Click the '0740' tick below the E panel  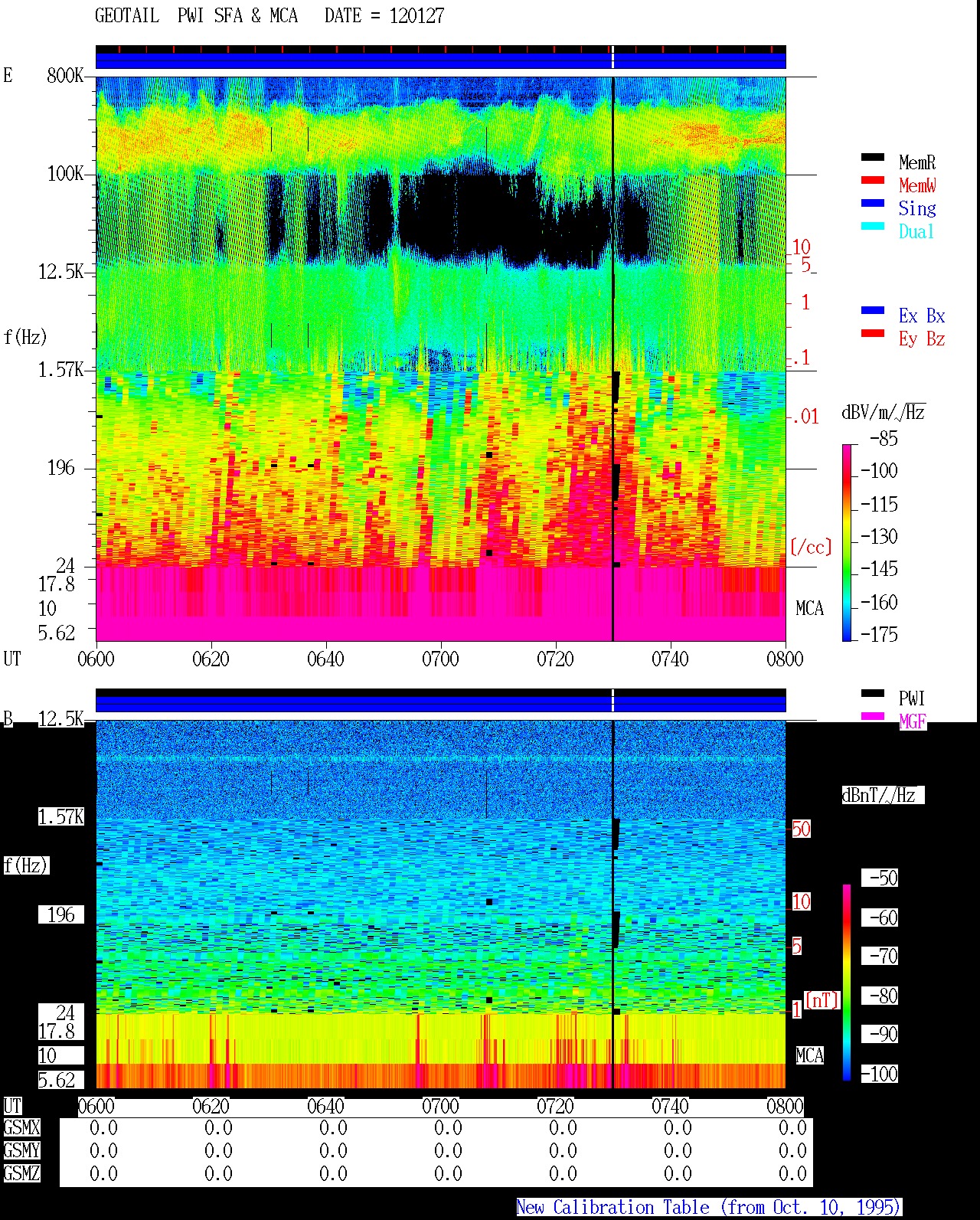[x=670, y=659]
